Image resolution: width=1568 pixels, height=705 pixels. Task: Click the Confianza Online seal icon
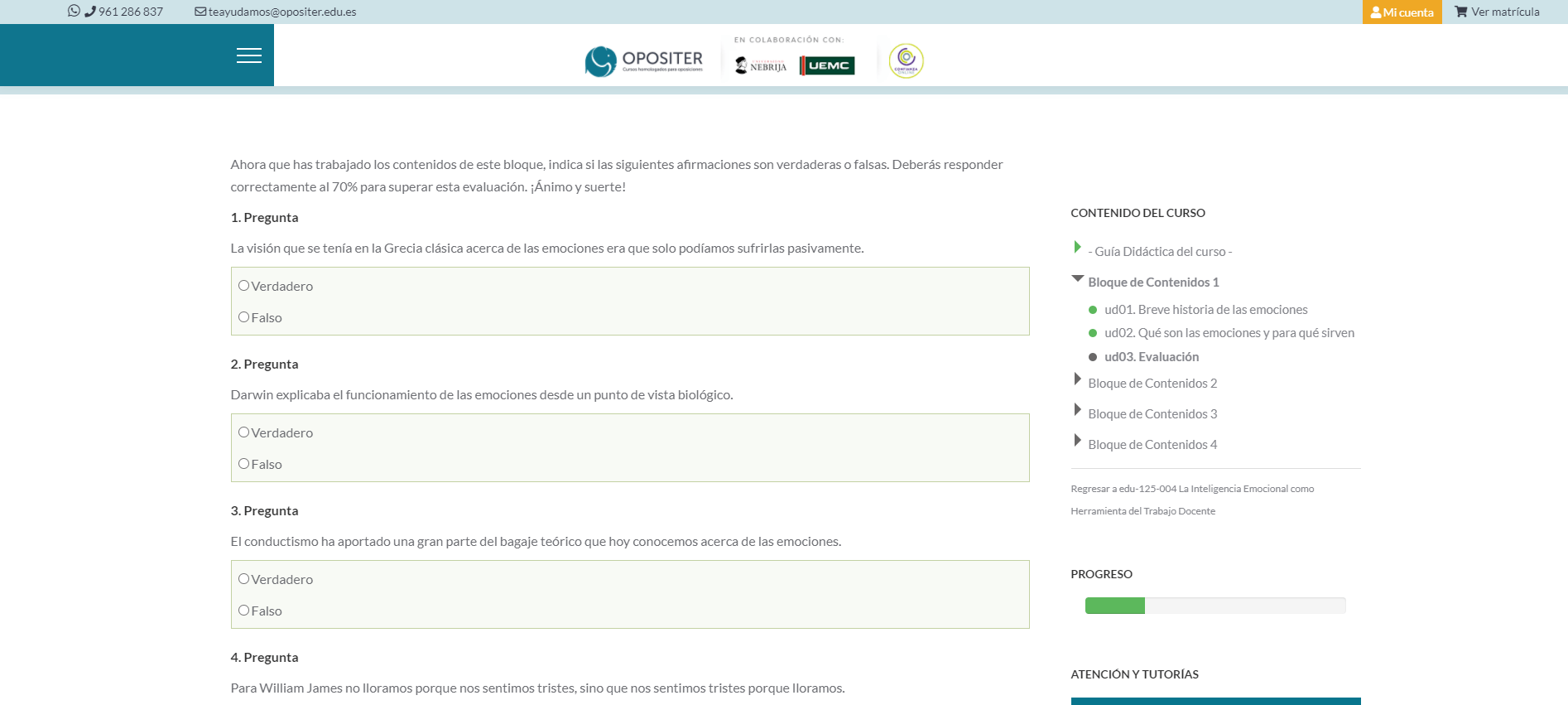[906, 61]
